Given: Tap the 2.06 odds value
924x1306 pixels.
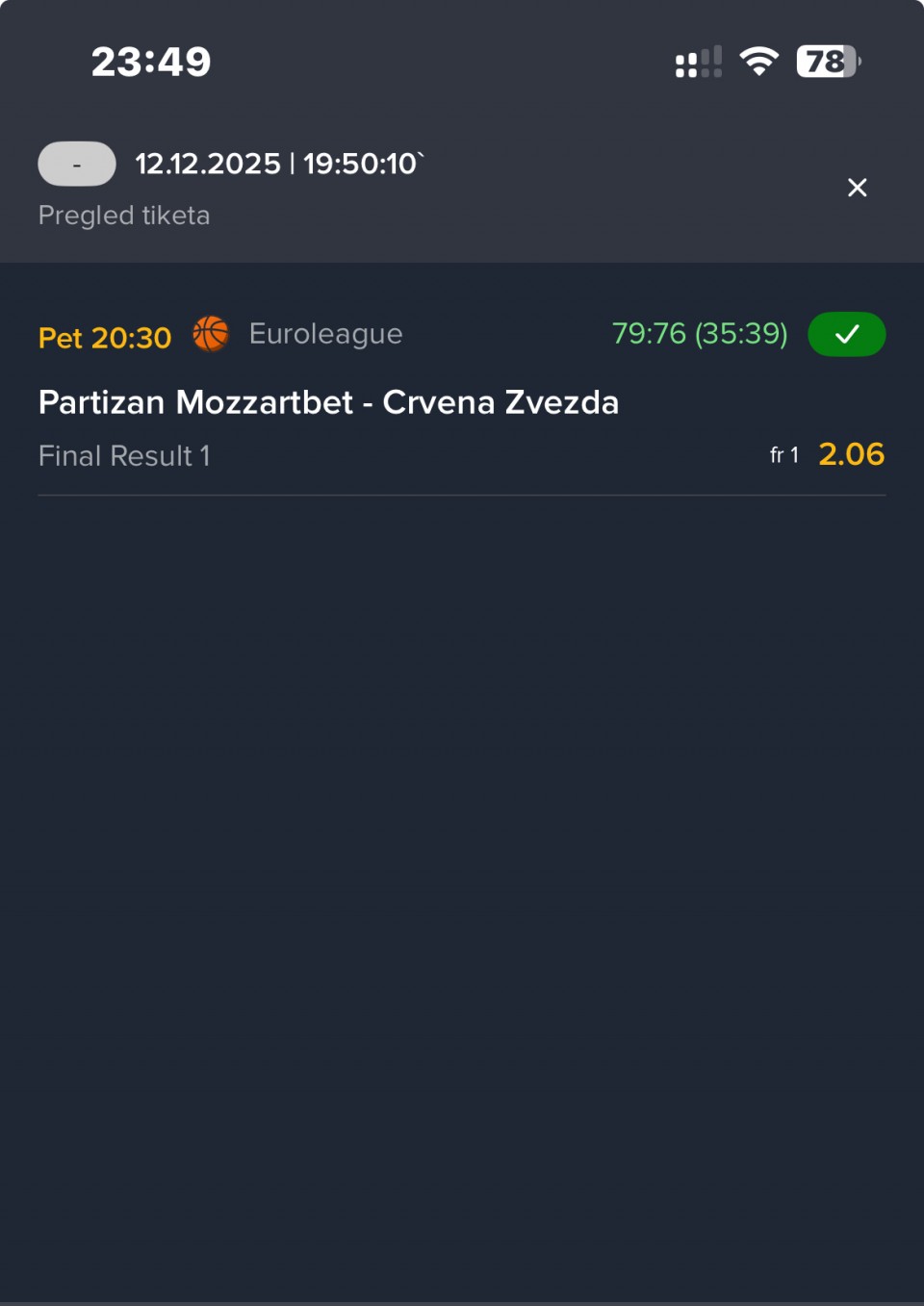Looking at the screenshot, I should 851,454.
